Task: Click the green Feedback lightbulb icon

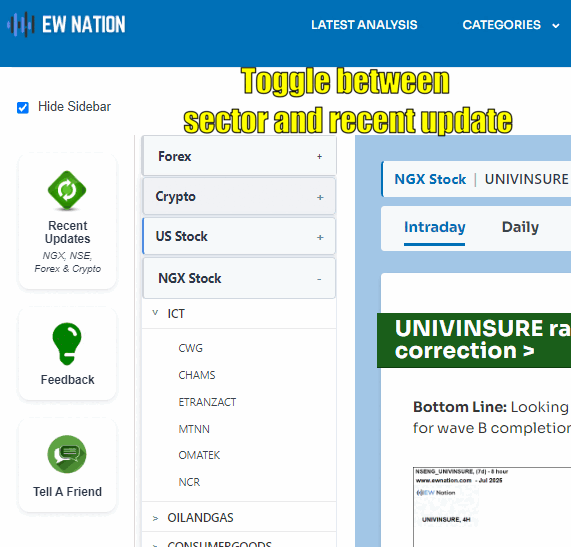Action: tap(67, 344)
